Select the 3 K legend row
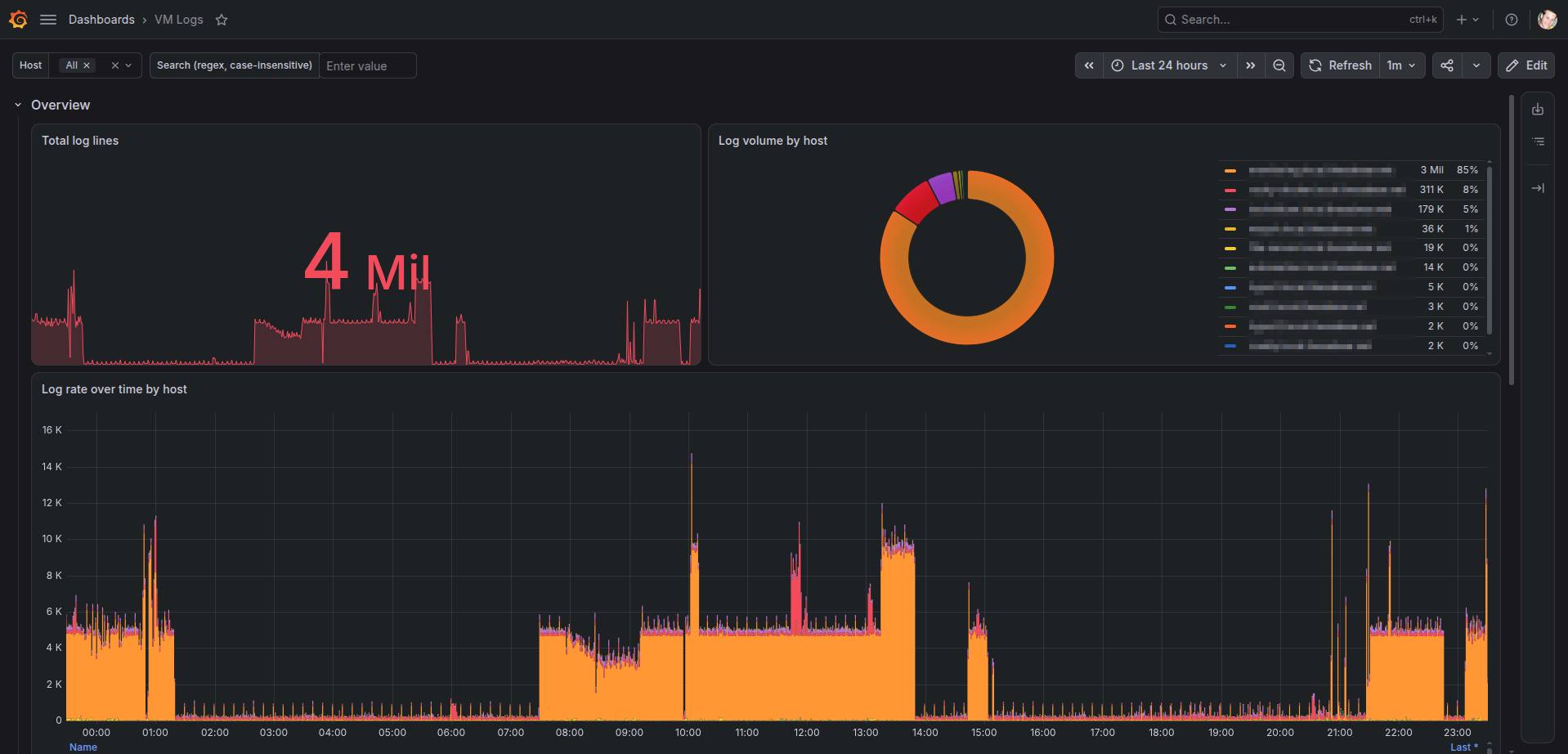The height and width of the screenshot is (754, 1568). [x=1351, y=307]
